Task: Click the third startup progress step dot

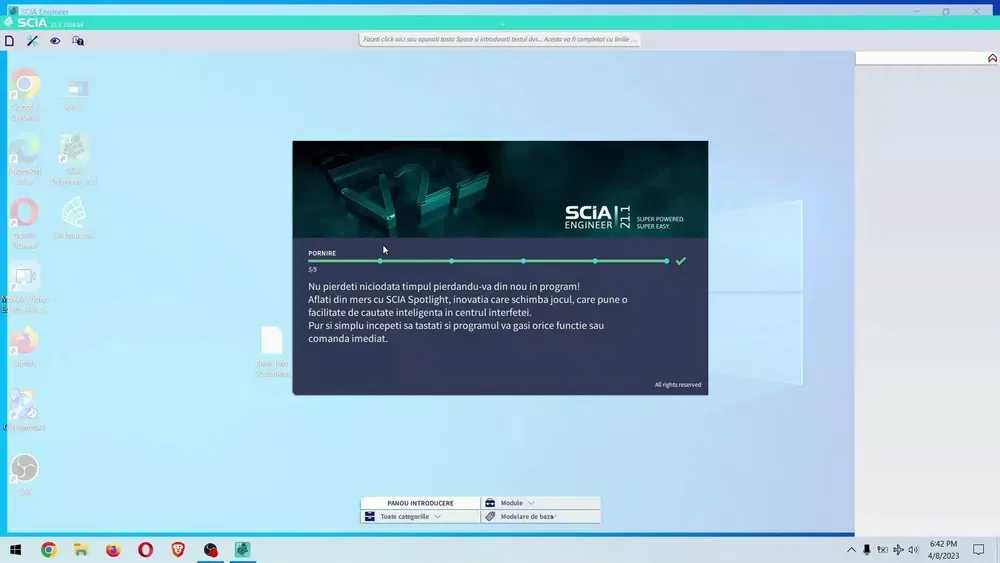Action: (x=523, y=261)
